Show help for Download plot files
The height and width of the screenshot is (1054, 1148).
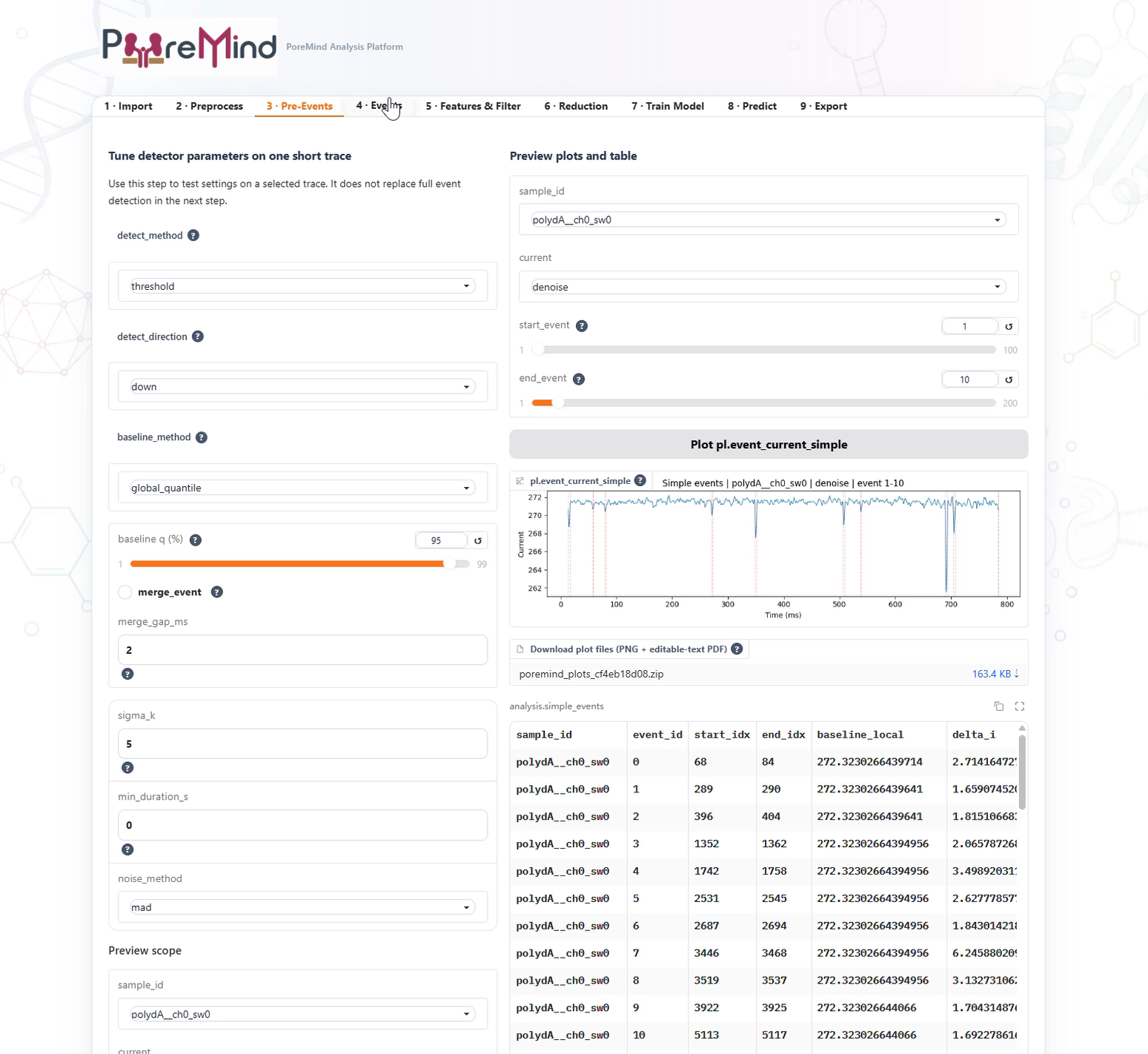tap(737, 649)
